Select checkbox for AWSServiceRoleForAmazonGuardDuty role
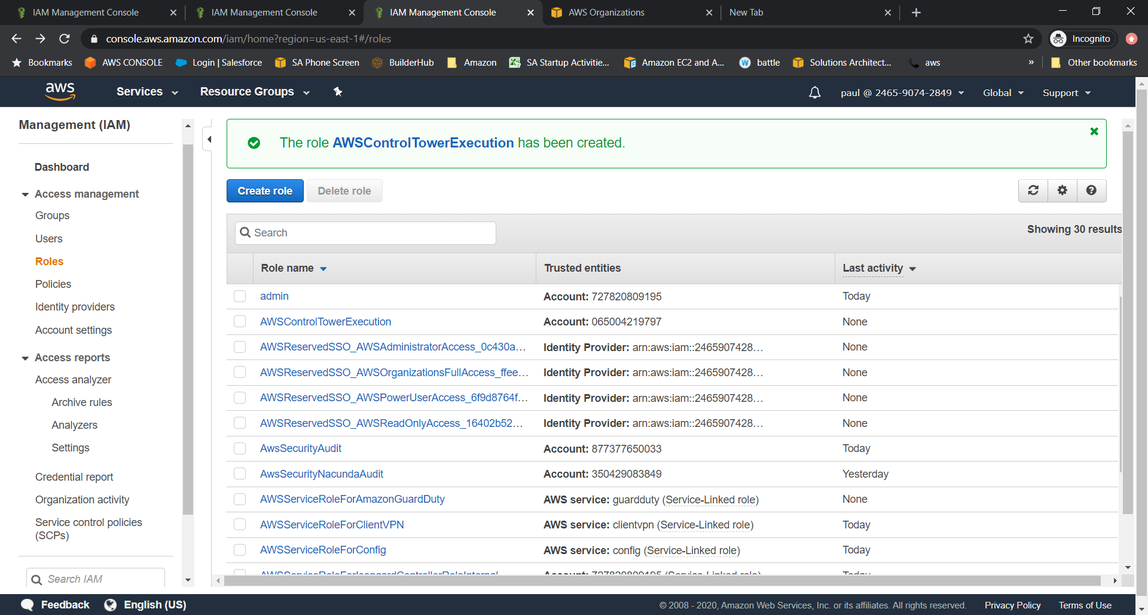 (x=239, y=499)
